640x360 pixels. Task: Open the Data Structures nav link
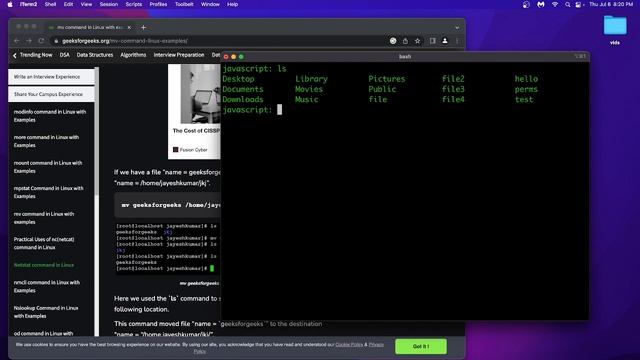tap(95, 55)
